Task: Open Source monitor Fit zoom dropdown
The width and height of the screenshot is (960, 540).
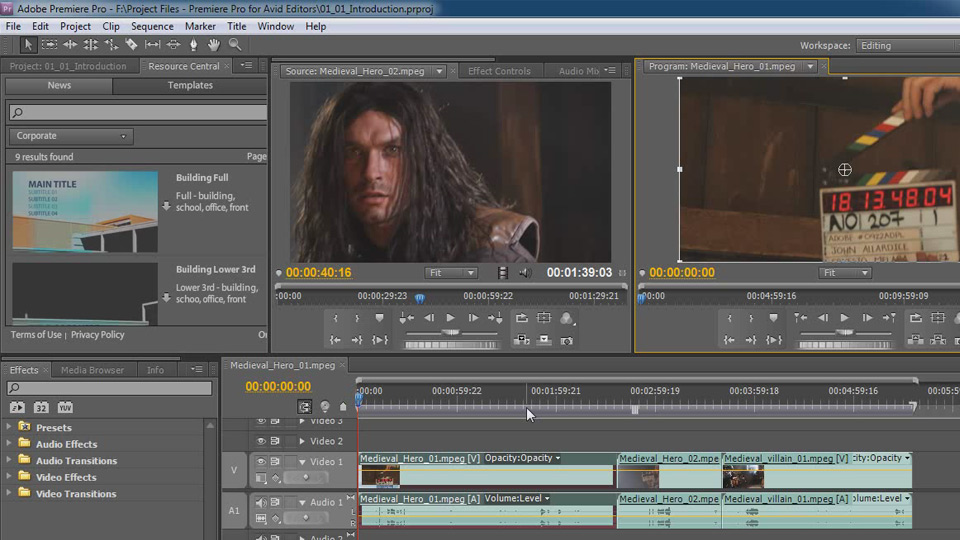Action: (451, 273)
